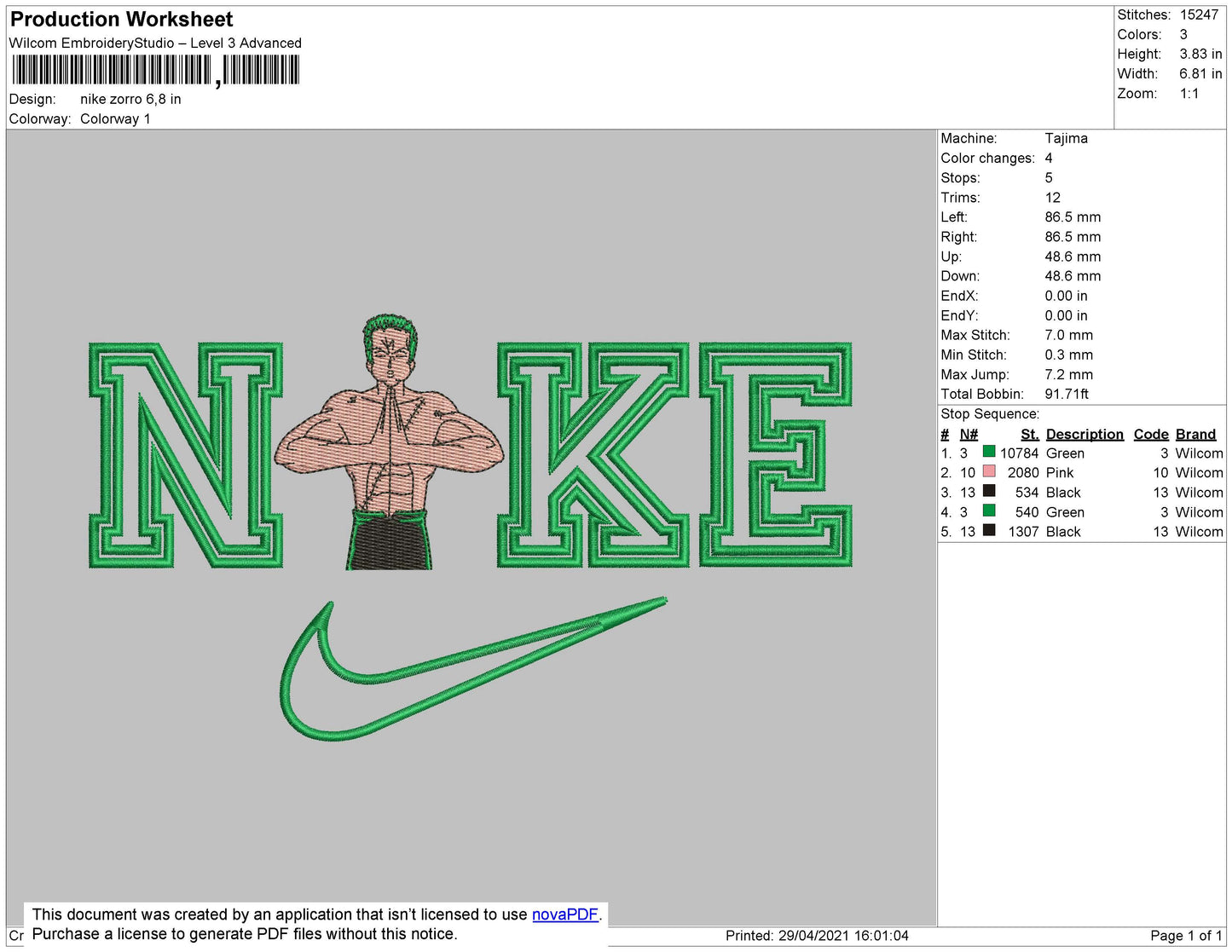Click the printed date '29/04/2021 16:01:04'

[843, 935]
